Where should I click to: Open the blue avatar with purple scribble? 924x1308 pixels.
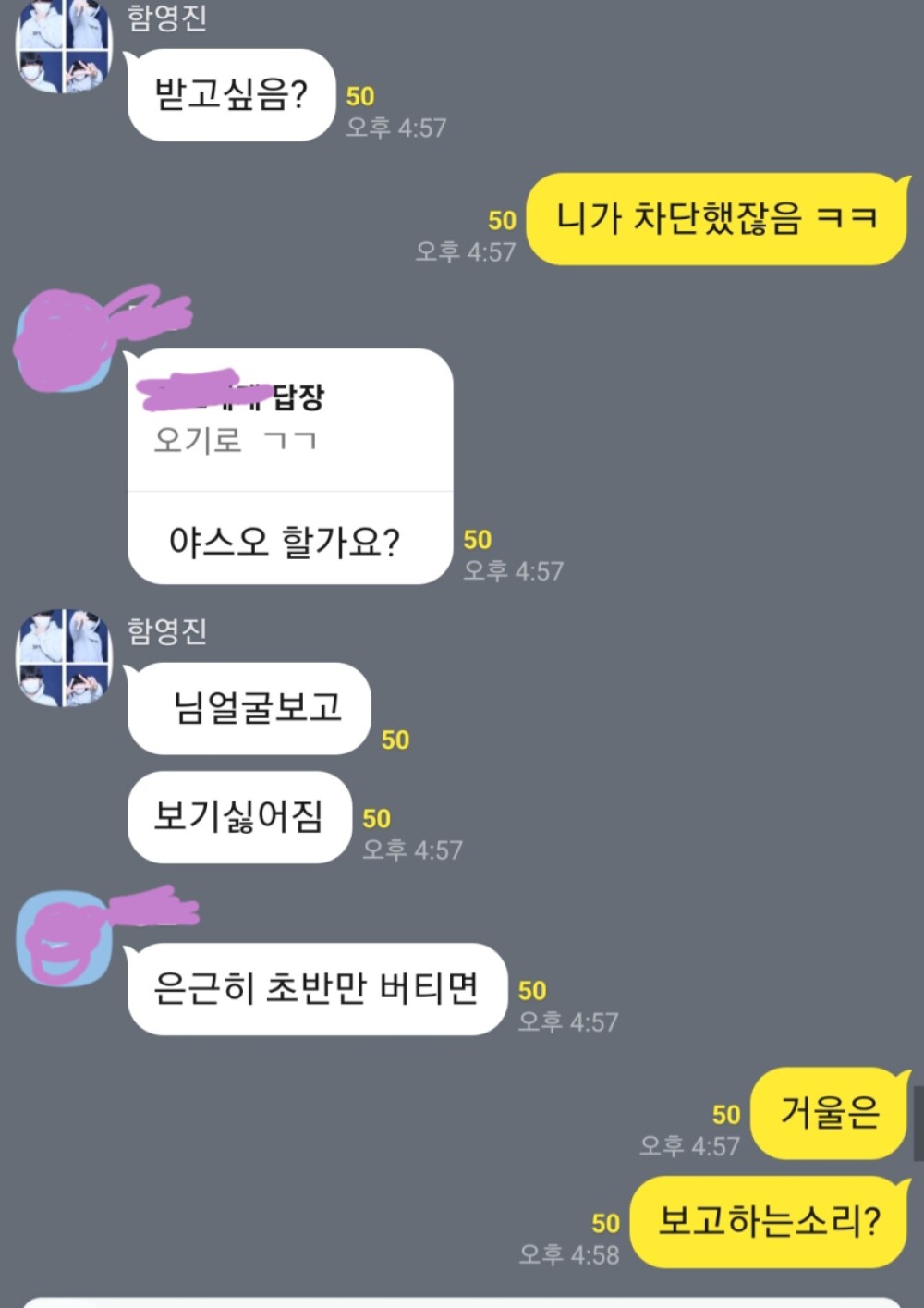[x=64, y=938]
